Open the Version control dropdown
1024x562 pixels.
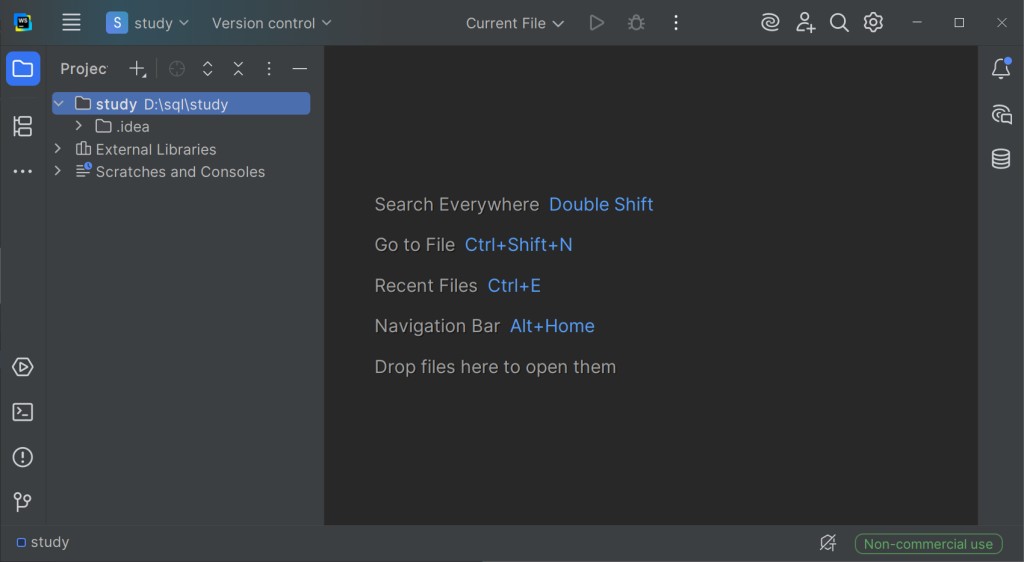[x=271, y=23]
